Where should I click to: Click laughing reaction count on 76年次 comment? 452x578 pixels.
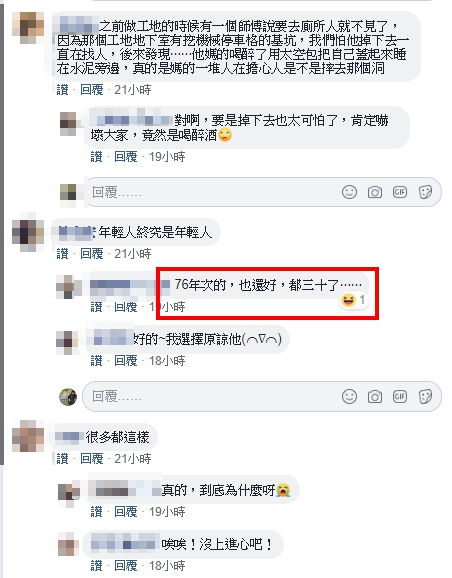[354, 300]
